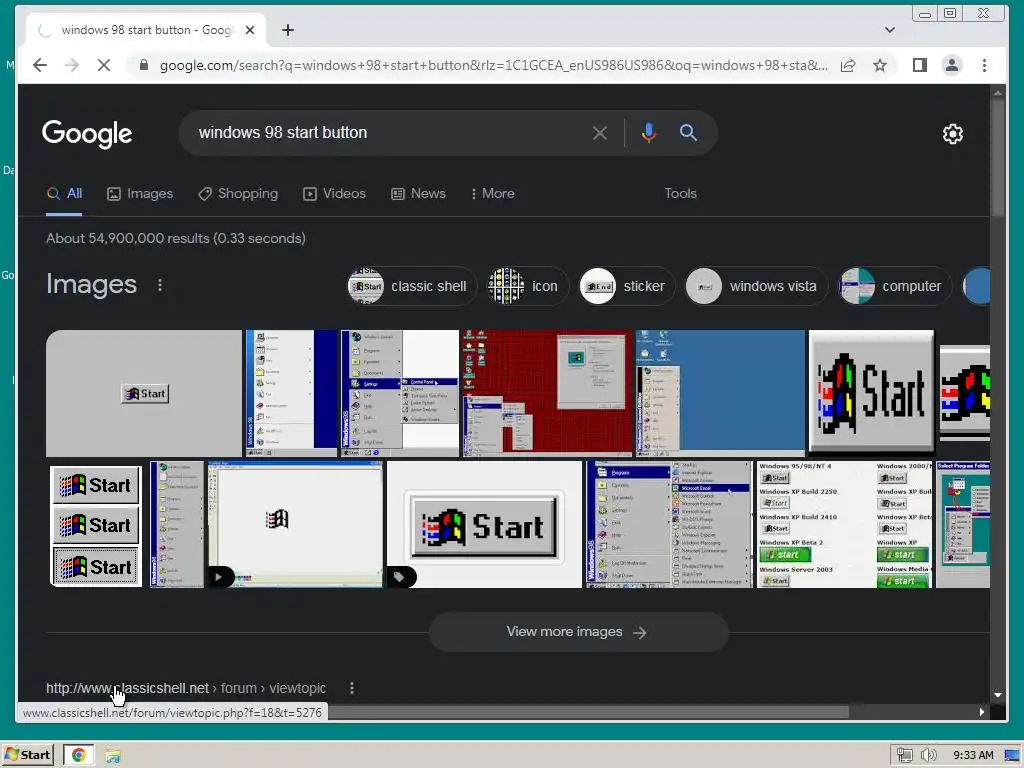Filter images by 'icon' chip
The image size is (1024, 768).
pyautogui.click(x=528, y=286)
